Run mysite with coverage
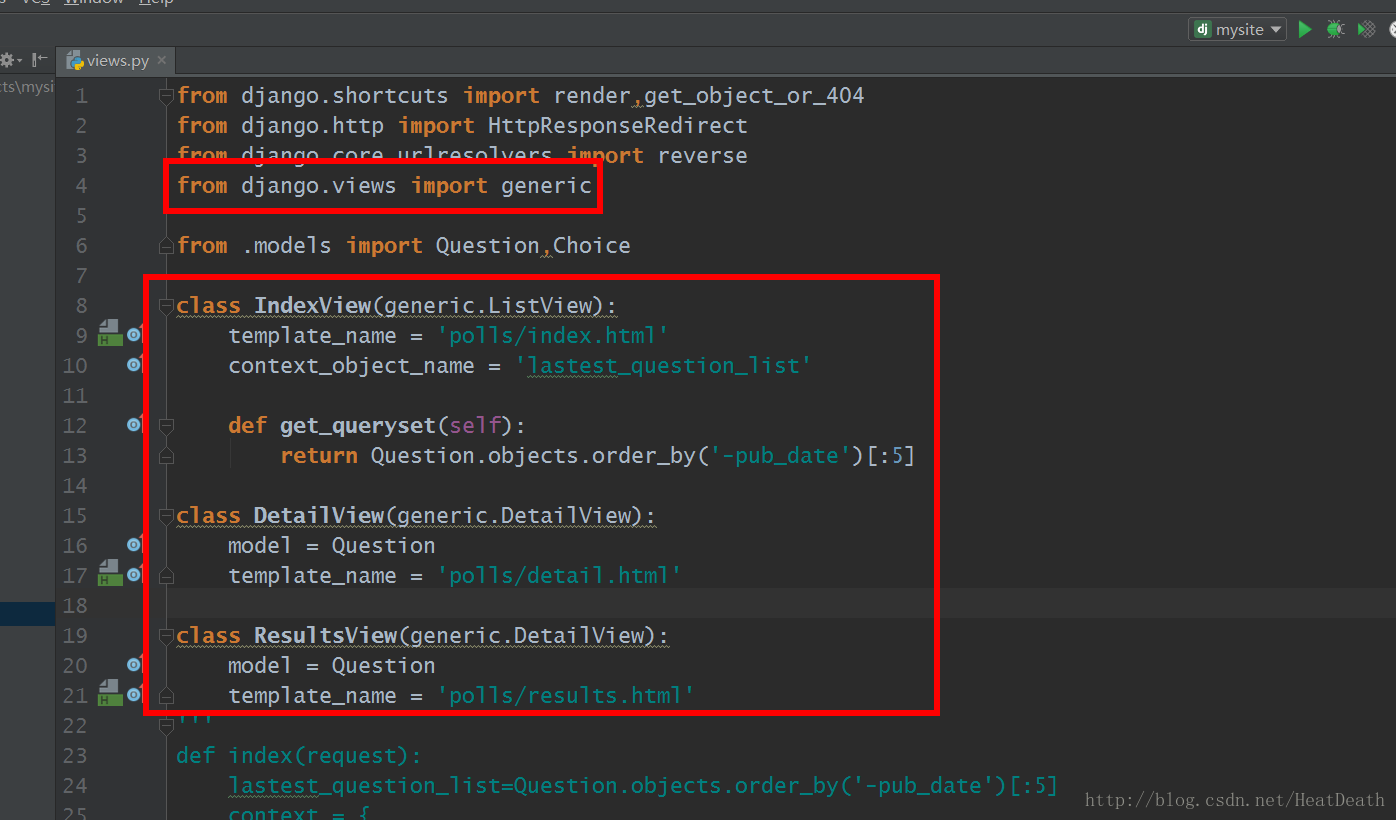Screen dimensions: 1396x820 [x=1367, y=29]
